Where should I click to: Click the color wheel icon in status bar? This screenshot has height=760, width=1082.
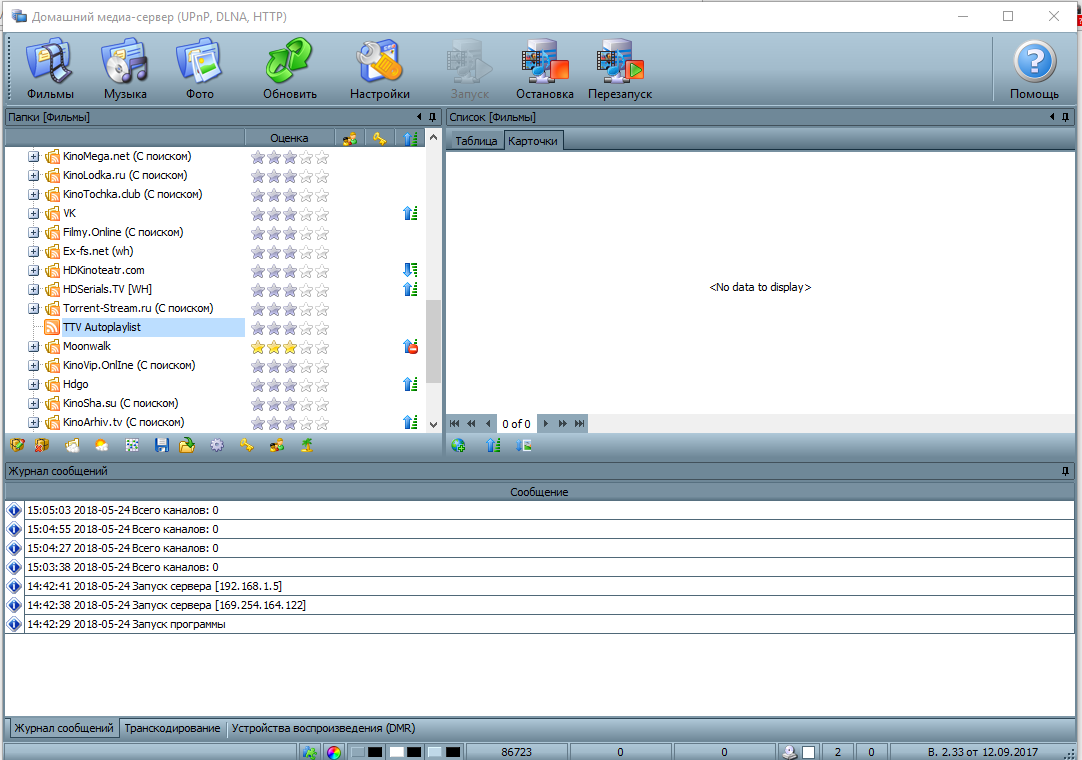coord(335,752)
